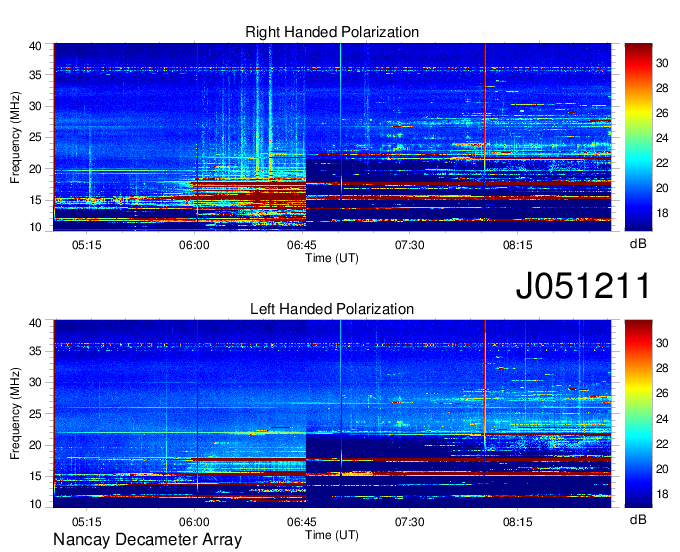The height and width of the screenshot is (552, 680).
Task: Click the 10 MHz tick of the right-handed plot
Action: pos(35,227)
